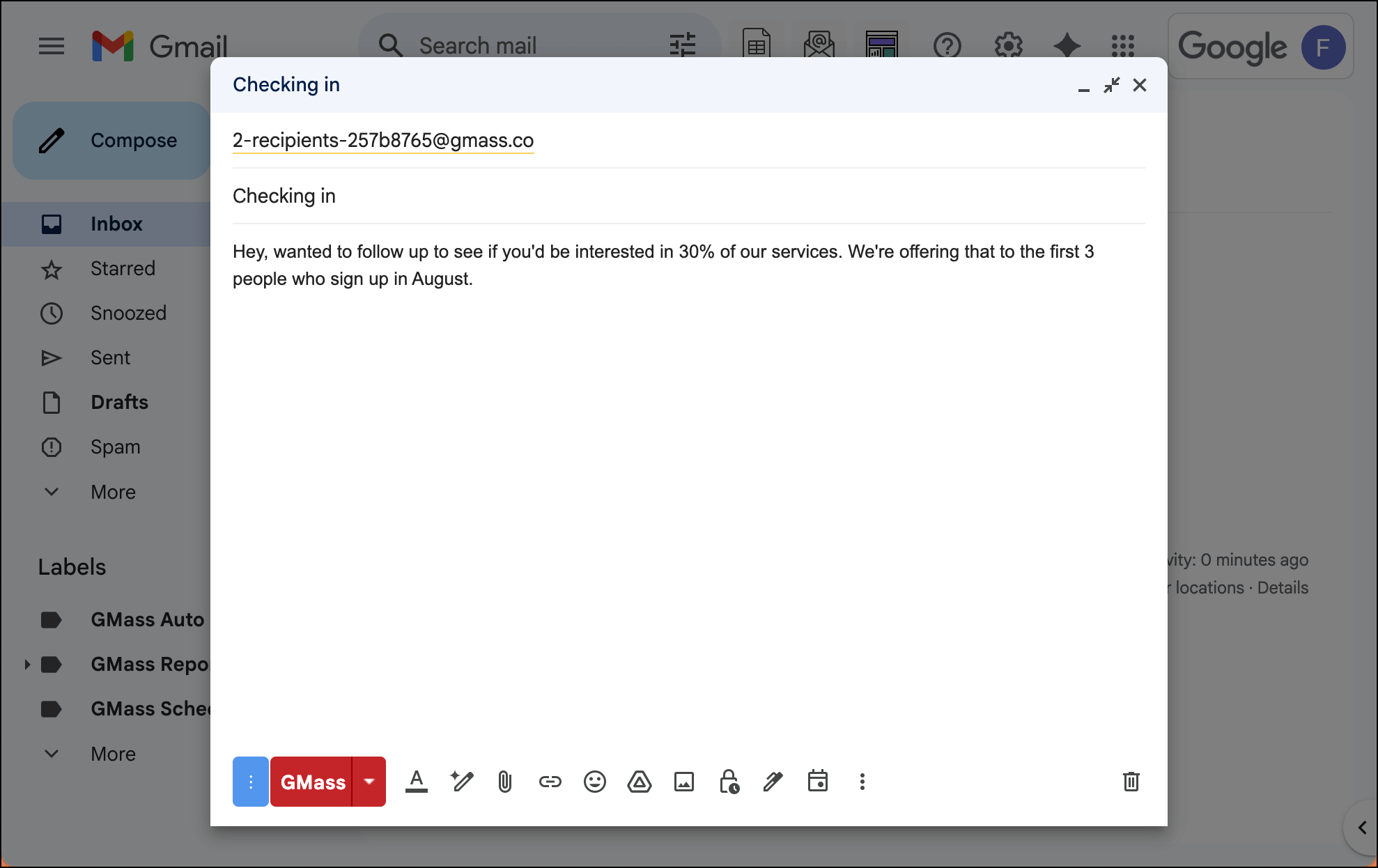1378x868 pixels.
Task: Insert files using Google Drive icon
Action: pyautogui.click(x=639, y=782)
